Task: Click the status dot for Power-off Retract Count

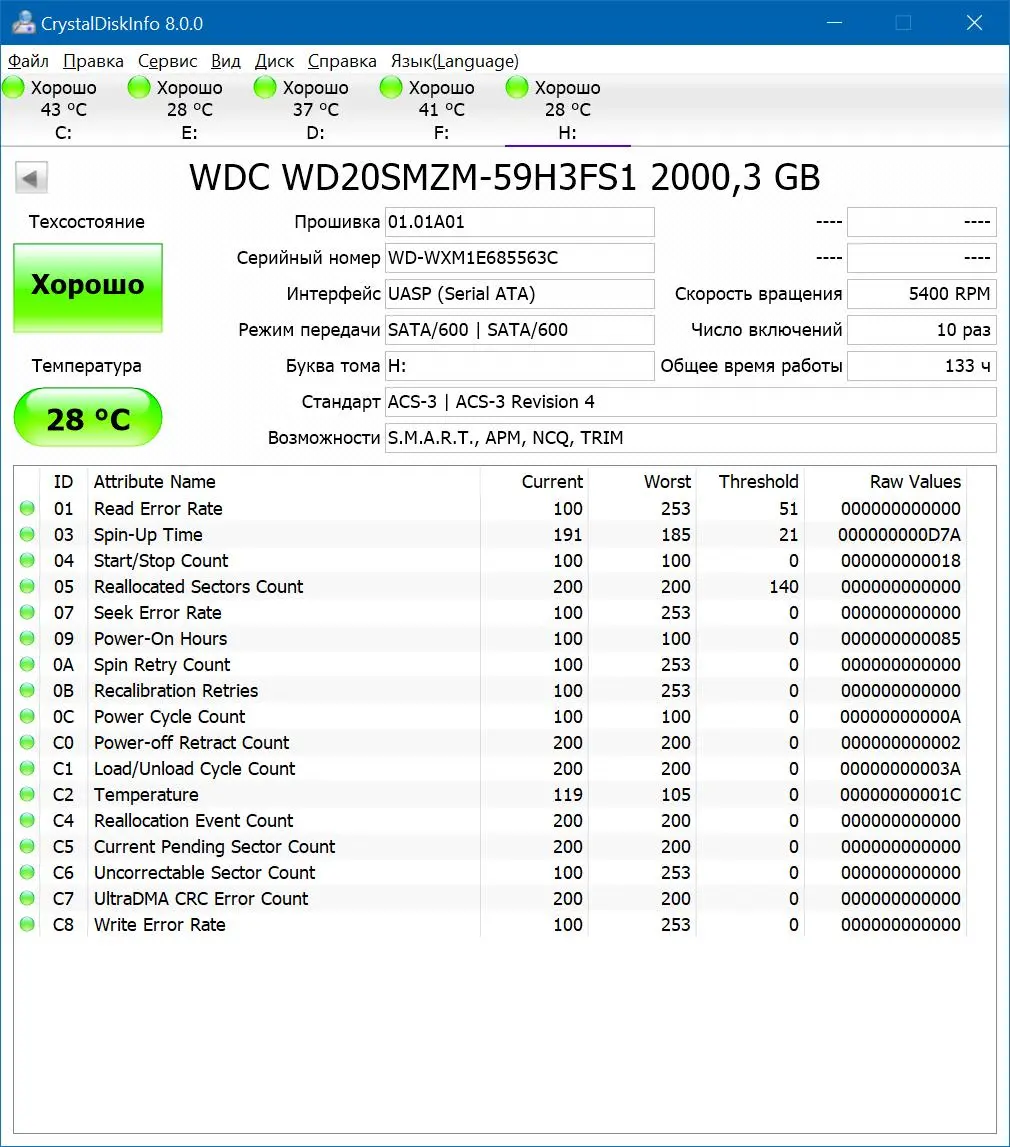Action: (27, 742)
